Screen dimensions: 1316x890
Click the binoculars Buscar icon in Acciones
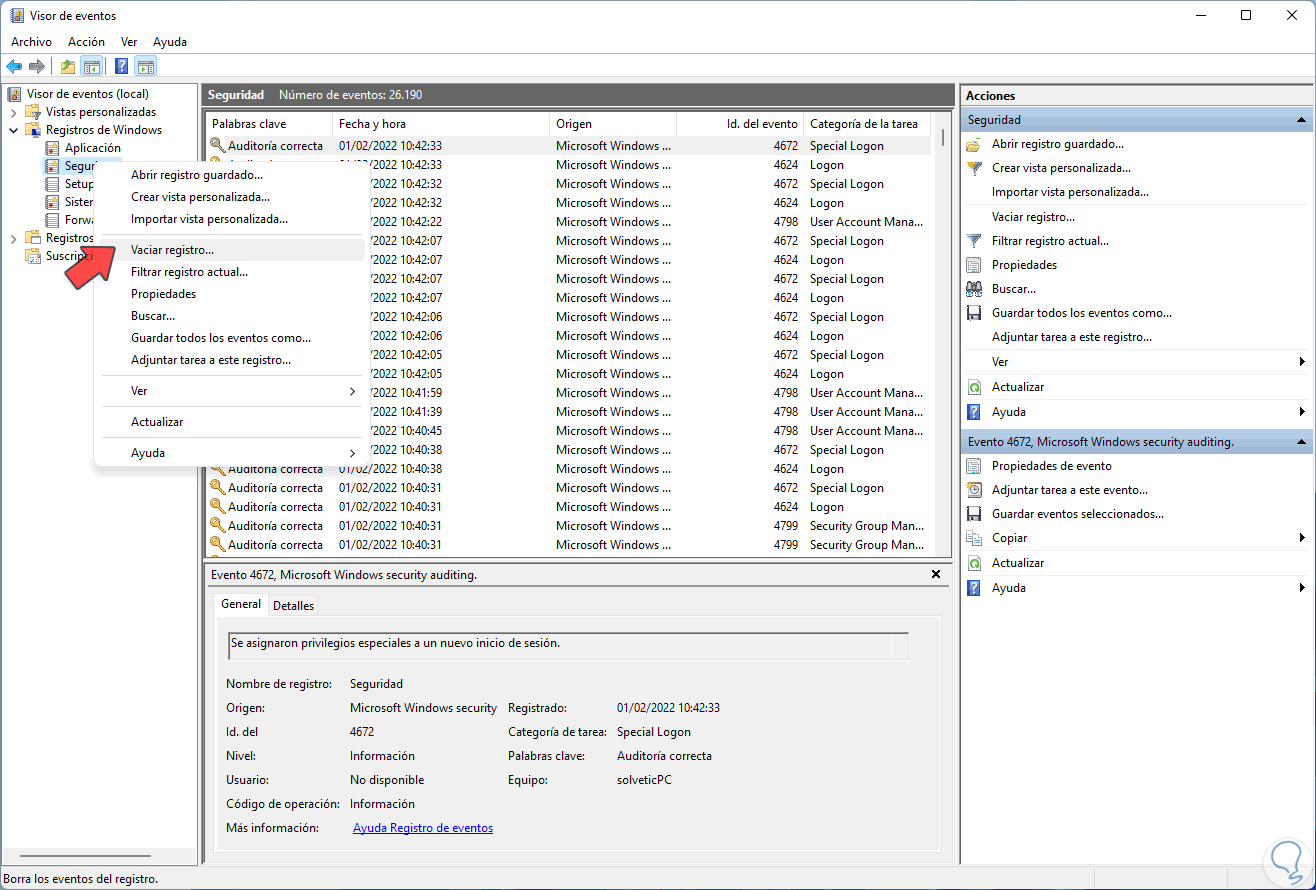[x=974, y=289]
